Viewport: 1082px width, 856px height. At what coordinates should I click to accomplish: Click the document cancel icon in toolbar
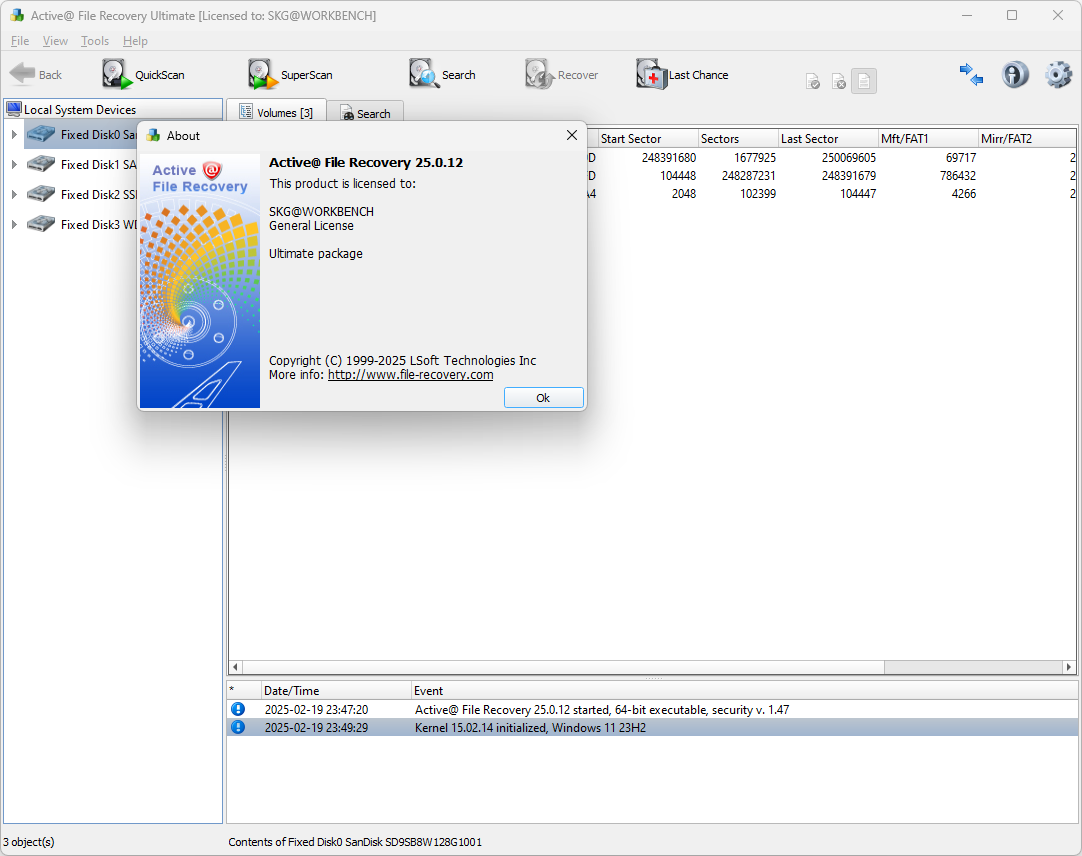(x=838, y=82)
